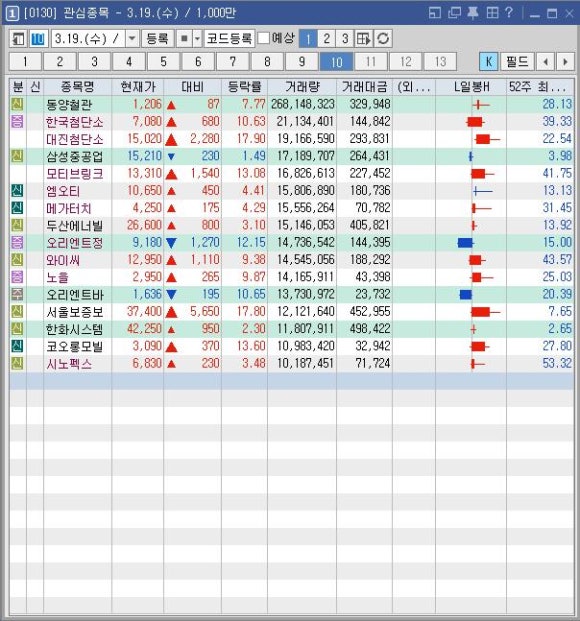
Task: Select the 삼성중공업 stock row name
Action: [x=74, y=156]
